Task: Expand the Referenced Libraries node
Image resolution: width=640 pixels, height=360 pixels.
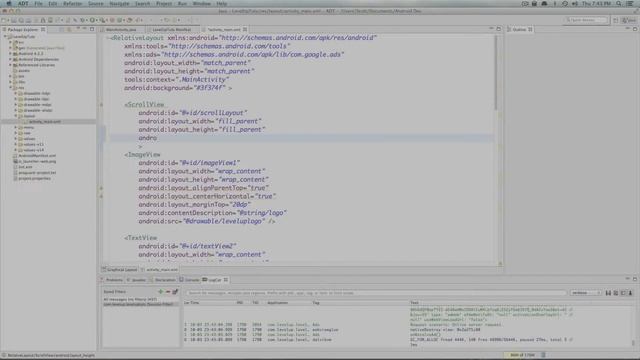Action: pyautogui.click(x=11, y=65)
